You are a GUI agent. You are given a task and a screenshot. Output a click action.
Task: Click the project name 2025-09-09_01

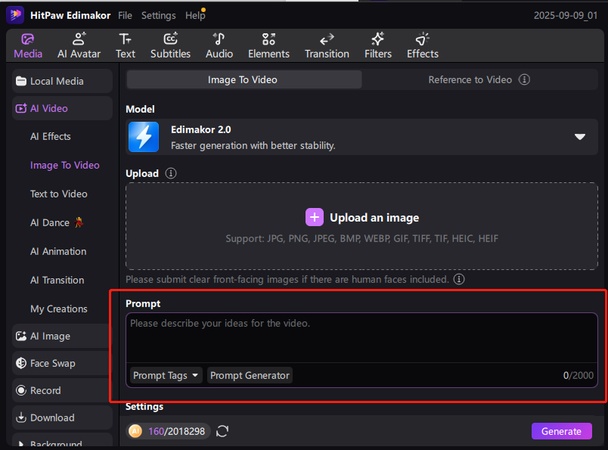[565, 16]
